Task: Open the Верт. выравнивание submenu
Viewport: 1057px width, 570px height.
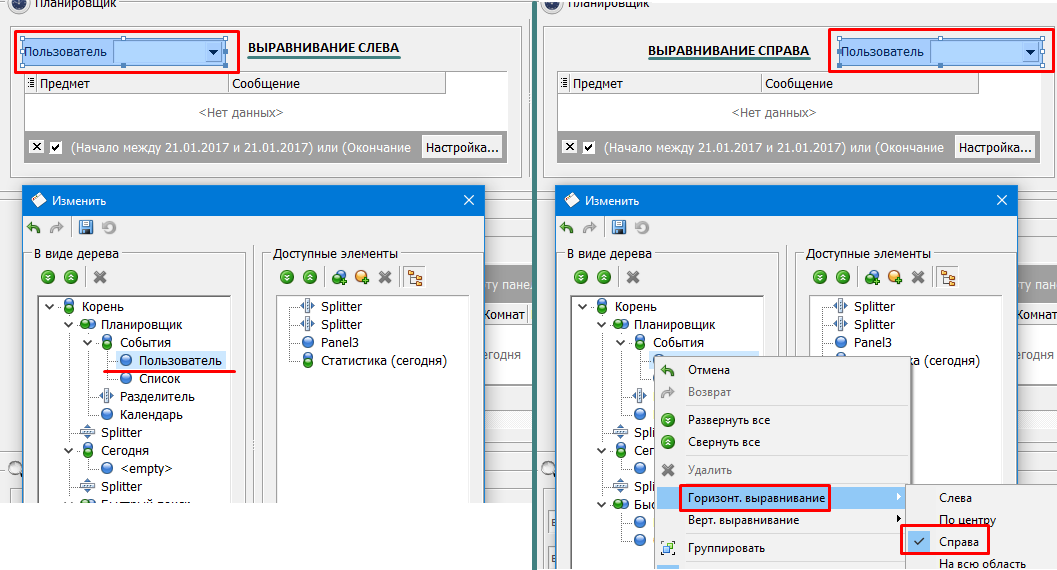Action: (x=743, y=520)
